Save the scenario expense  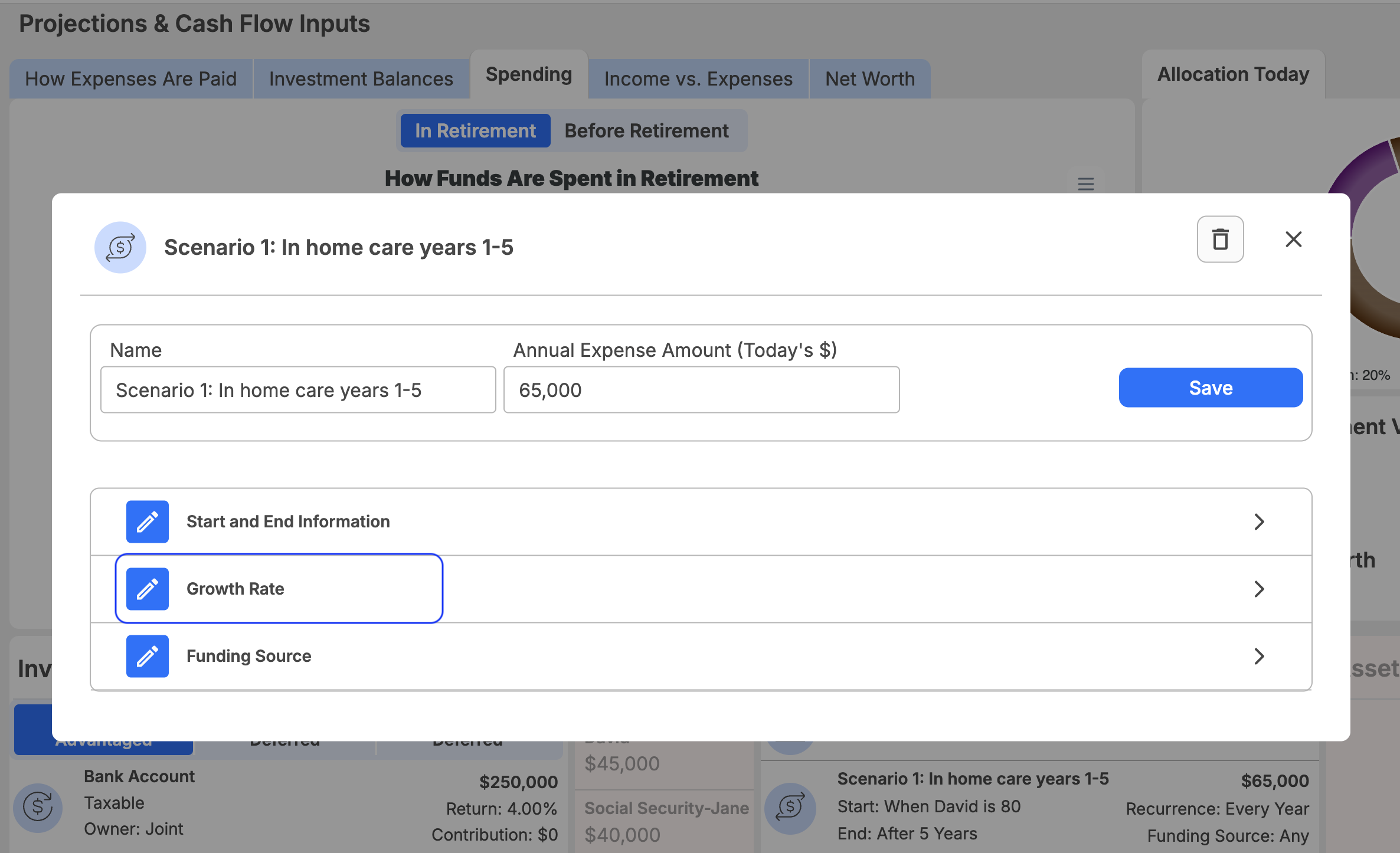coord(1211,388)
